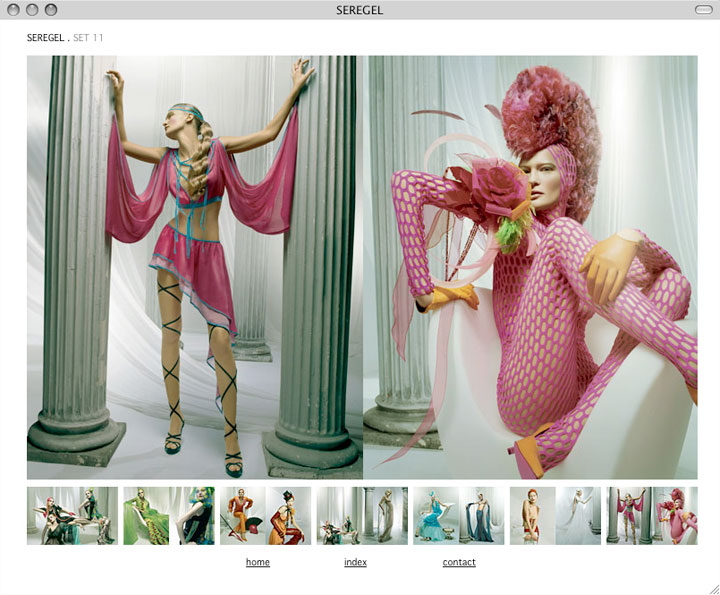Zoom the SEREGEL window
This screenshot has width=720, height=595.
pos(51,10)
